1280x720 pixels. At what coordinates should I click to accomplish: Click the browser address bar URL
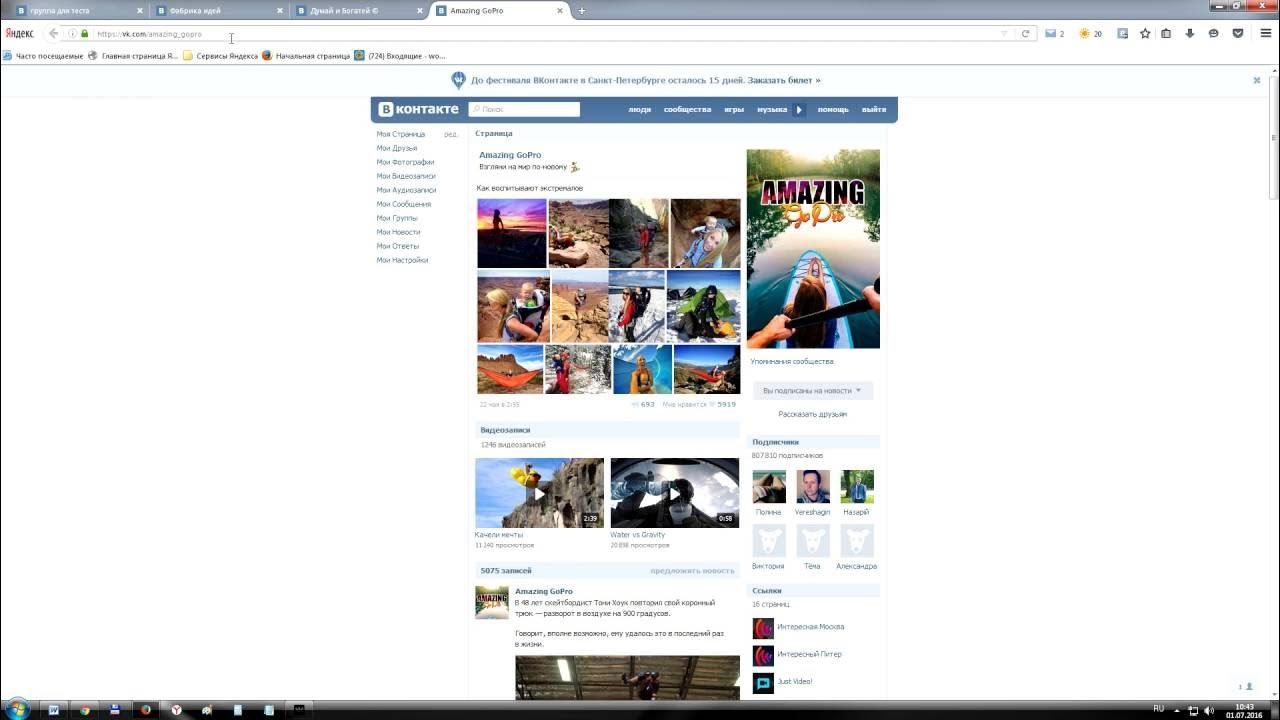(150, 34)
